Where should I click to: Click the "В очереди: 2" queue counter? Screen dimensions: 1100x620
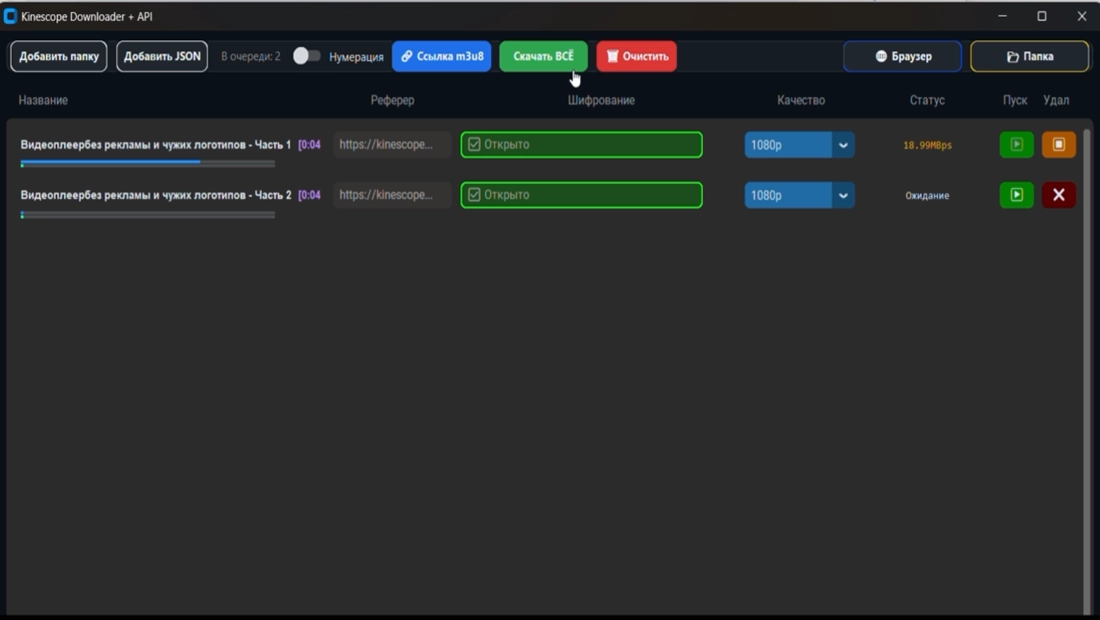click(250, 56)
